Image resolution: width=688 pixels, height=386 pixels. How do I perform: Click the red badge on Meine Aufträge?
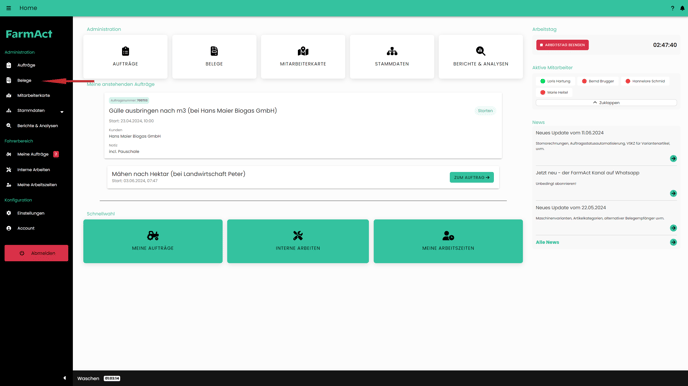pos(56,154)
